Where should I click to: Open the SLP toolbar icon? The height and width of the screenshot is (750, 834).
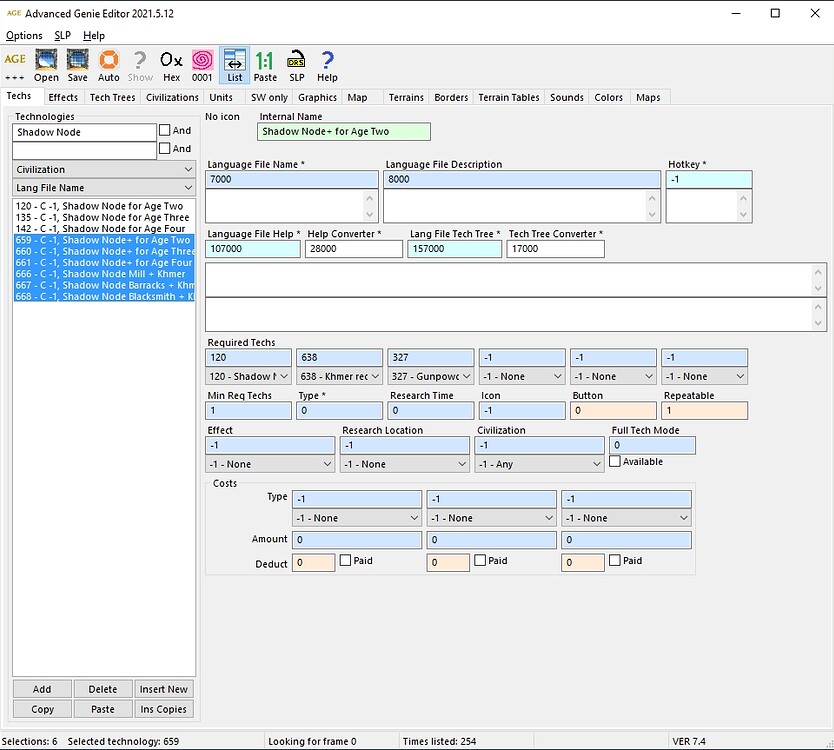click(296, 64)
